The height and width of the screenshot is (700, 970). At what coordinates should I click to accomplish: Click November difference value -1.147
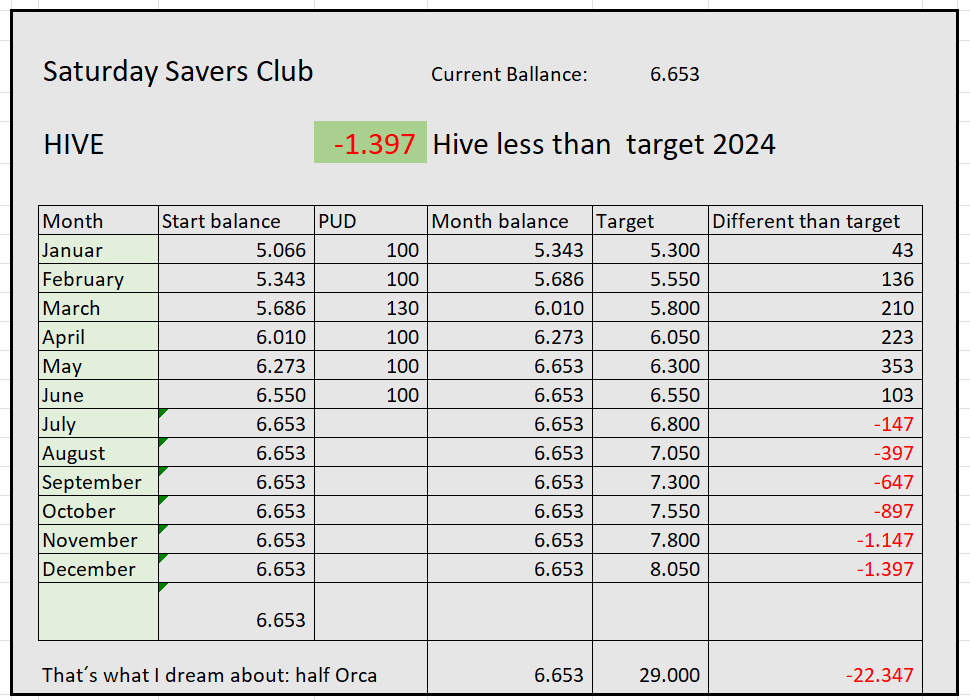[x=815, y=540]
